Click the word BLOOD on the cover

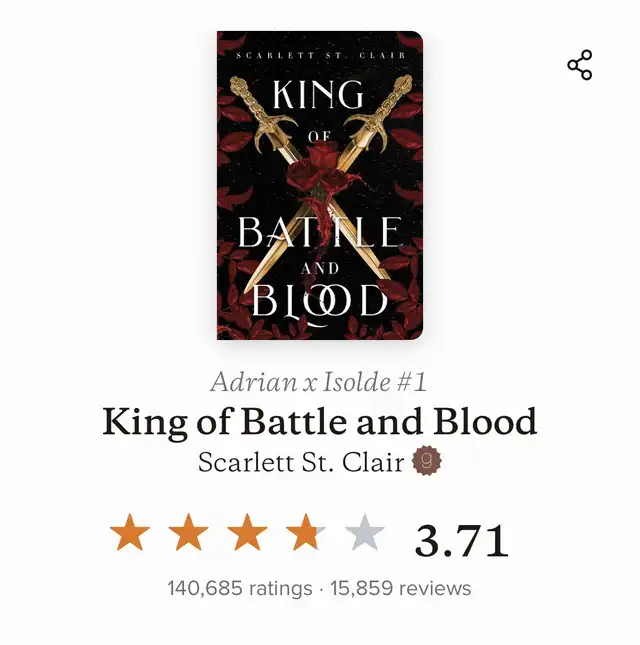320,301
